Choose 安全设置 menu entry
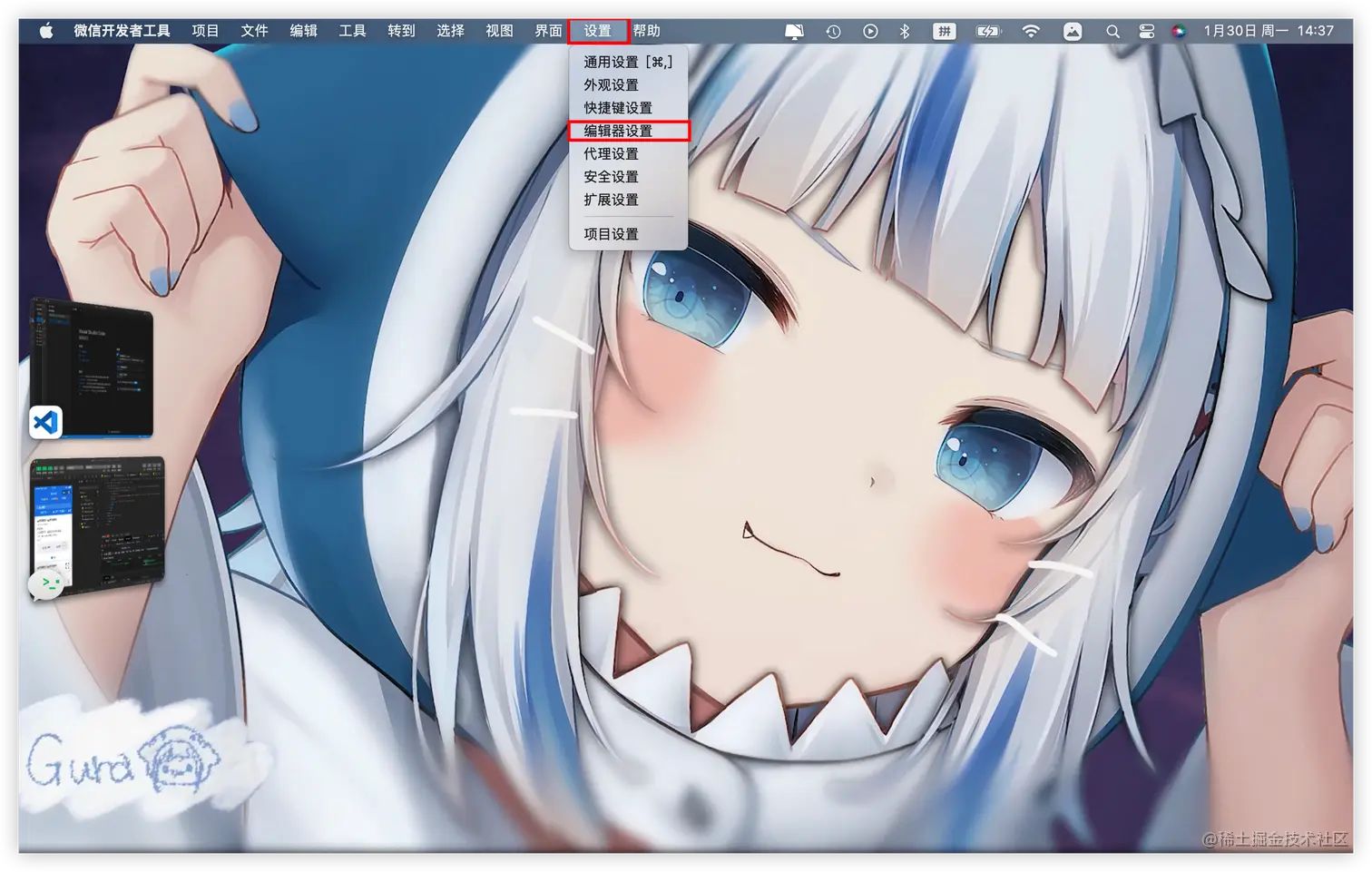Viewport: 1372px width, 872px height. (628, 176)
